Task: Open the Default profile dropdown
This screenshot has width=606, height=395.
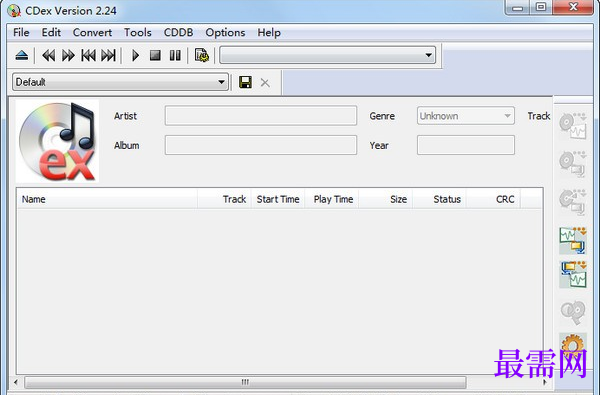Action: 120,82
